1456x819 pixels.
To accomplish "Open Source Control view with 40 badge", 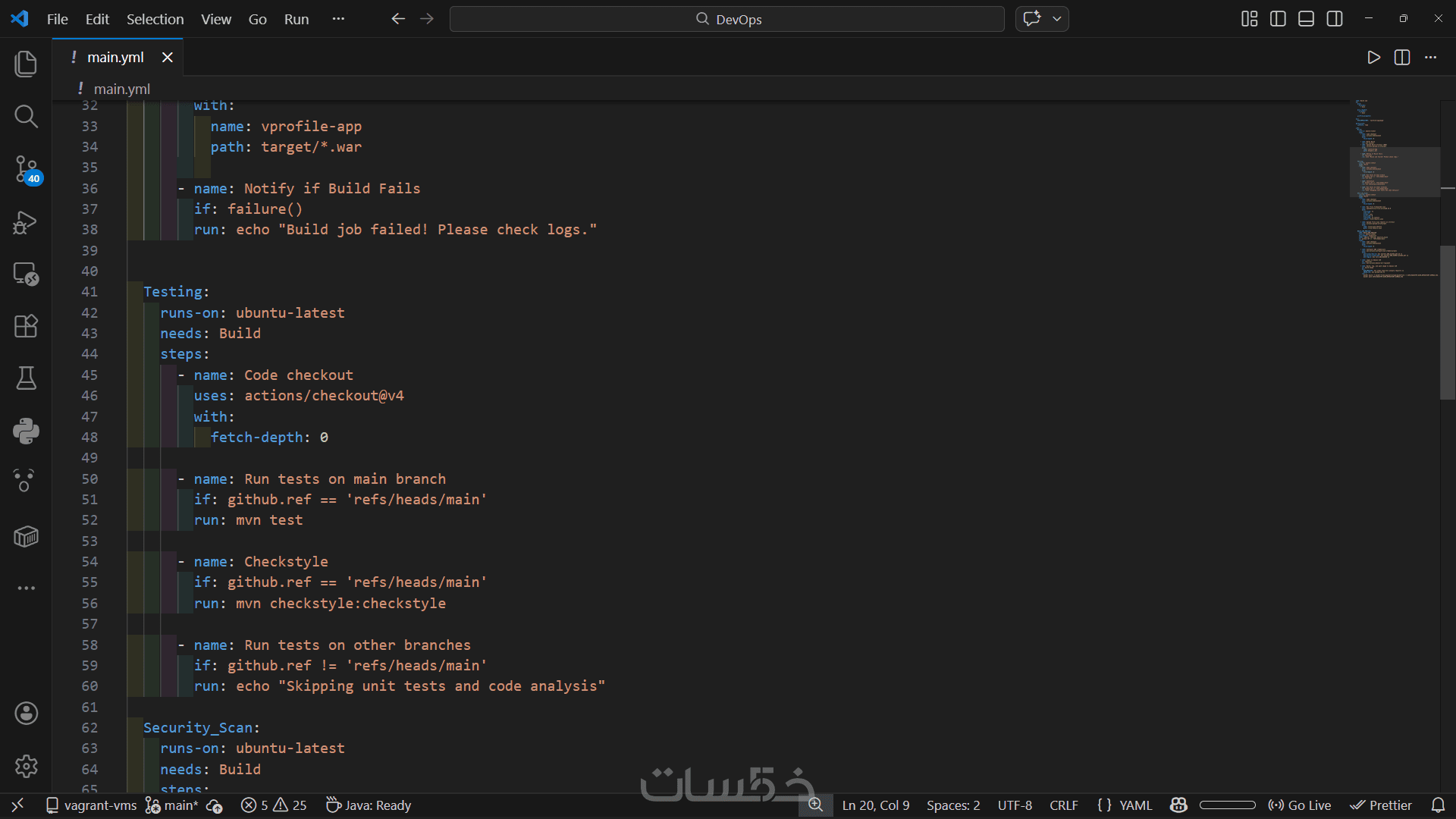I will (26, 169).
